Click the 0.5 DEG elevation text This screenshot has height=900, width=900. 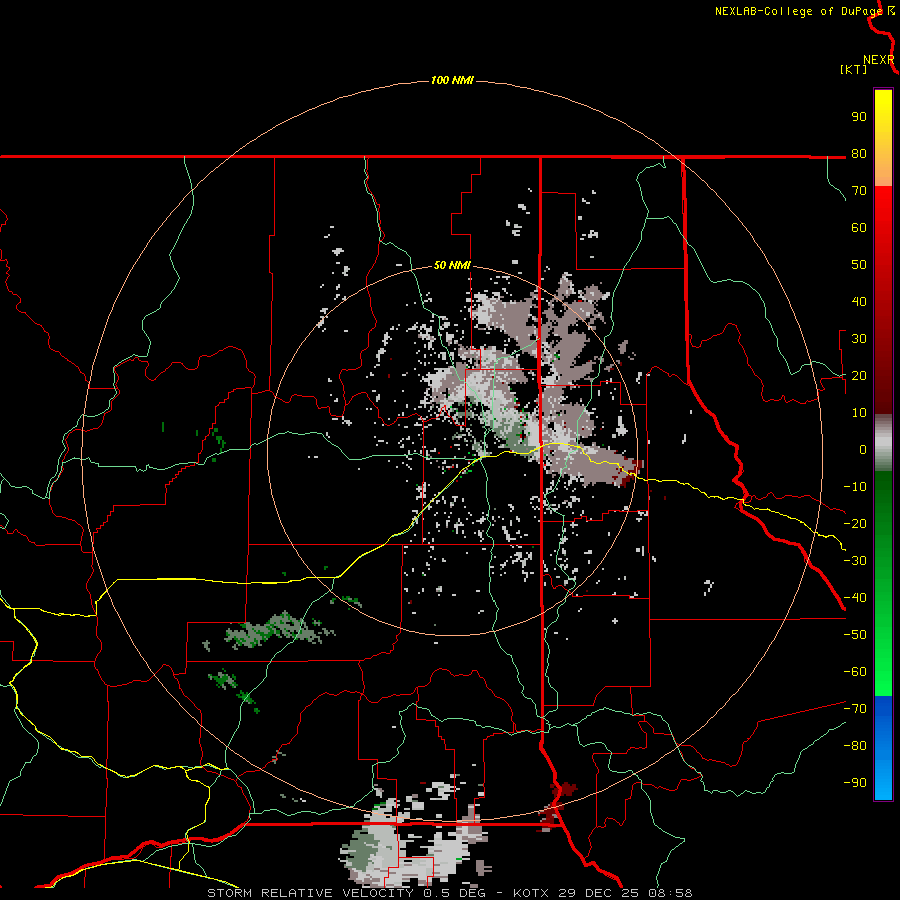tap(455, 893)
